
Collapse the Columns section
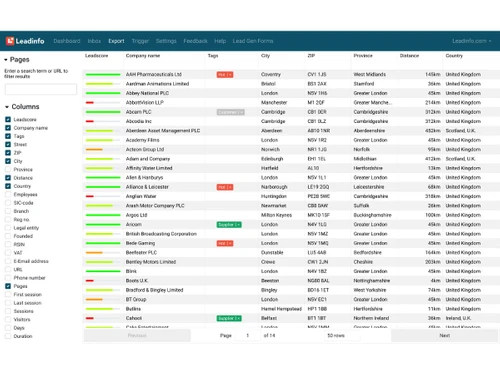pyautogui.click(x=22, y=107)
